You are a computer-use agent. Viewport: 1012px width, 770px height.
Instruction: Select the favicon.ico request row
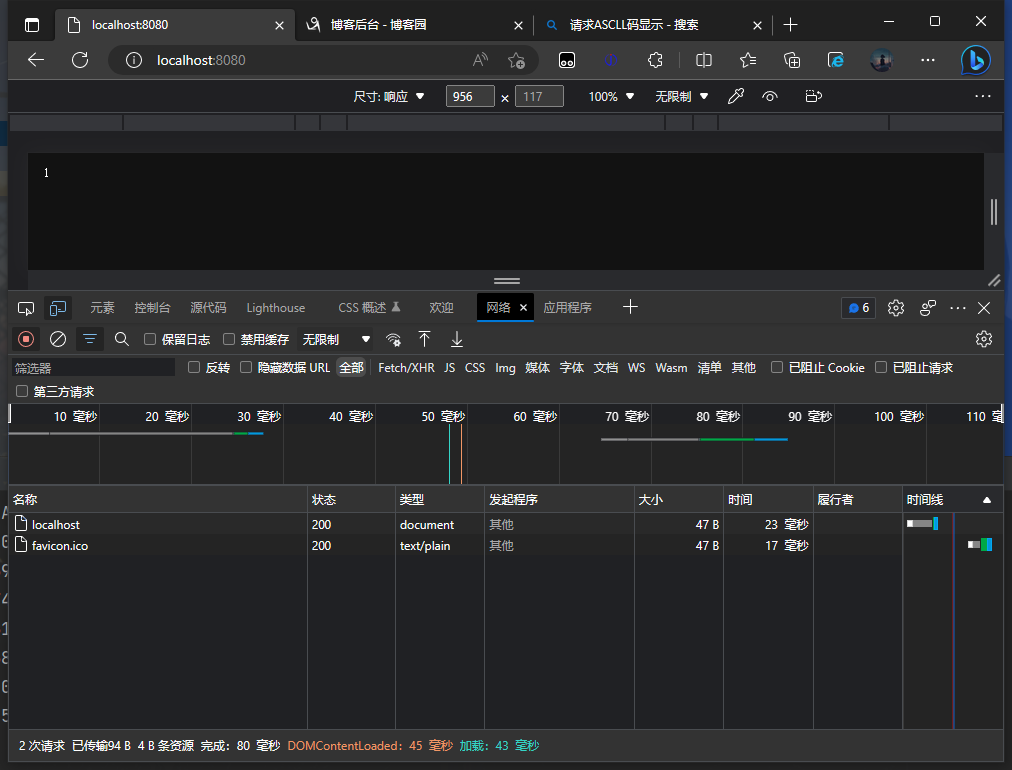coord(60,545)
